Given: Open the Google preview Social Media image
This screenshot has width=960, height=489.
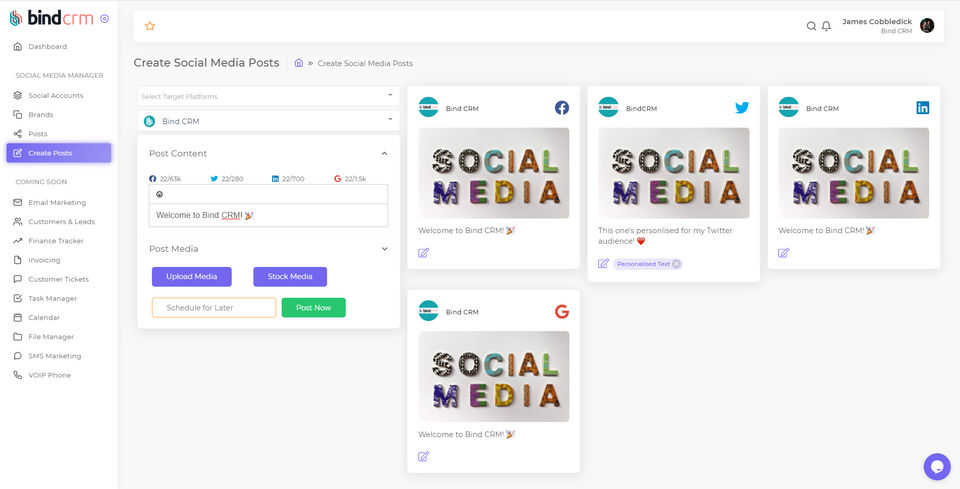Looking at the screenshot, I should pyautogui.click(x=493, y=376).
